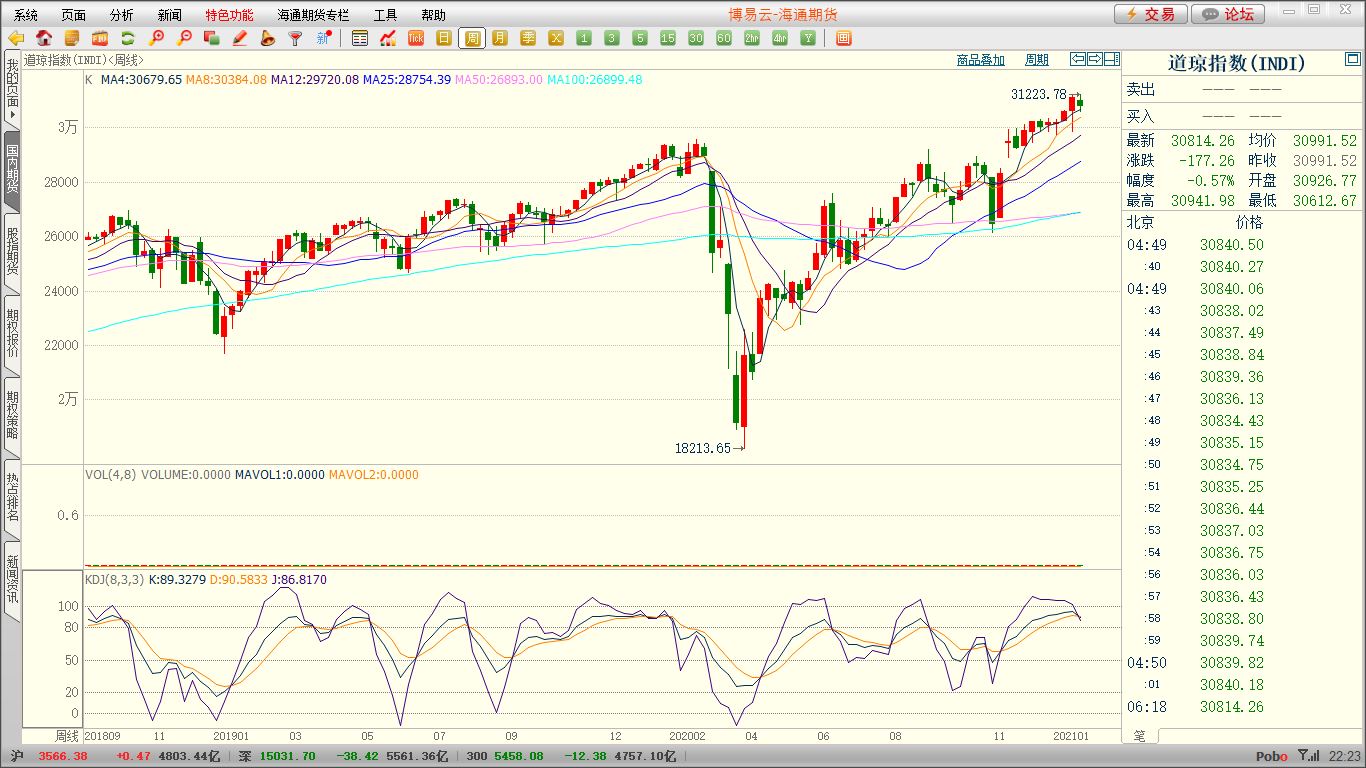Click the red-green overlapping windows icon
The width and height of the screenshot is (1366, 768).
tap(212, 38)
